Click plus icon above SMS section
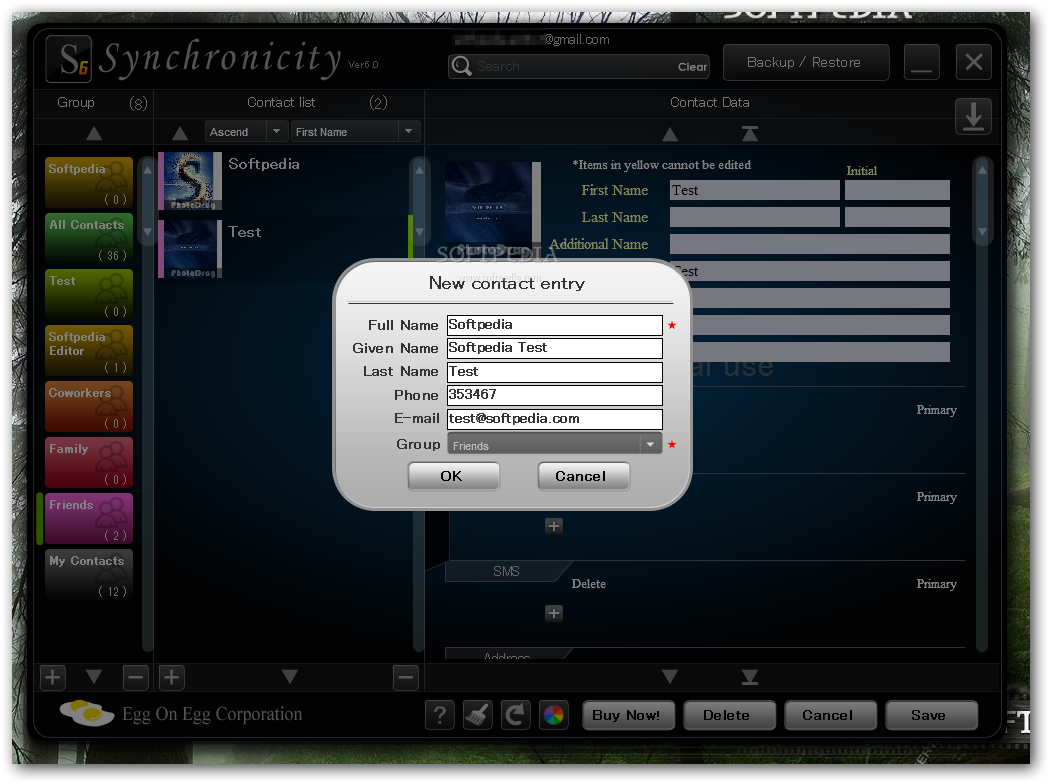The image size is (1050, 784). point(554,526)
